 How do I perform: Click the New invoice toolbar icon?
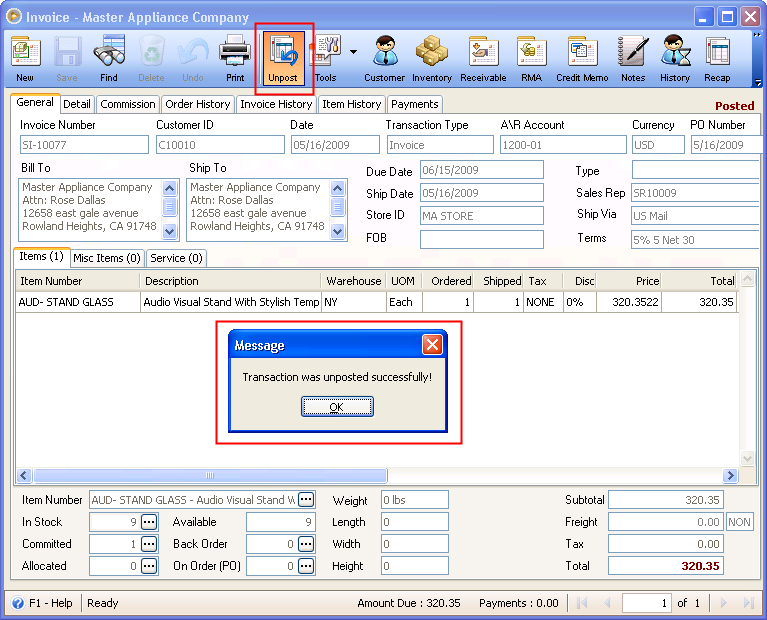[x=25, y=58]
